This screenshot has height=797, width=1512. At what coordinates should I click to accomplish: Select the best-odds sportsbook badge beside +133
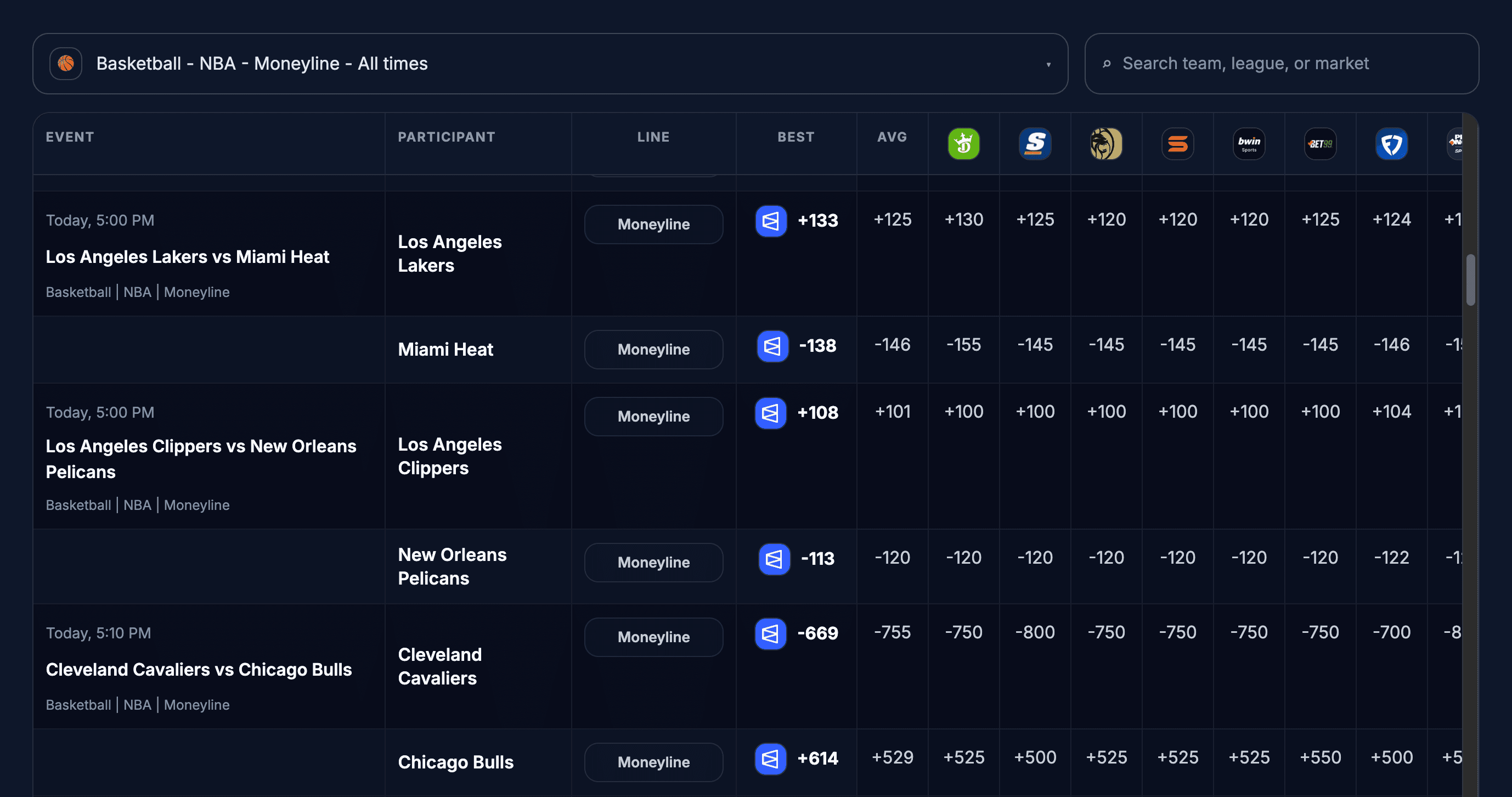771,221
